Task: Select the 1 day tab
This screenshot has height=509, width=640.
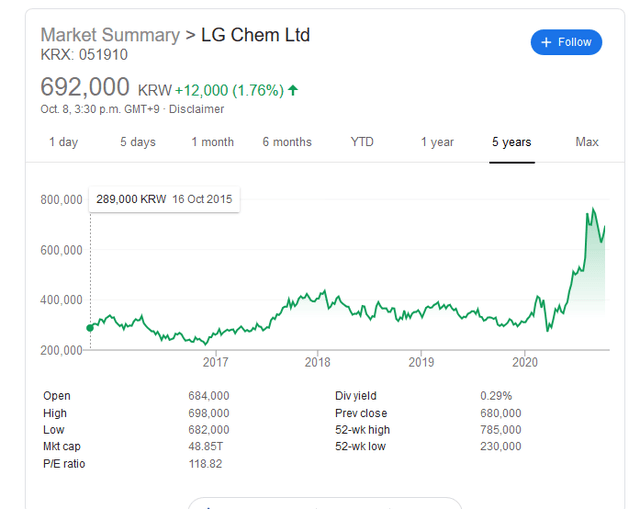Action: pos(63,142)
